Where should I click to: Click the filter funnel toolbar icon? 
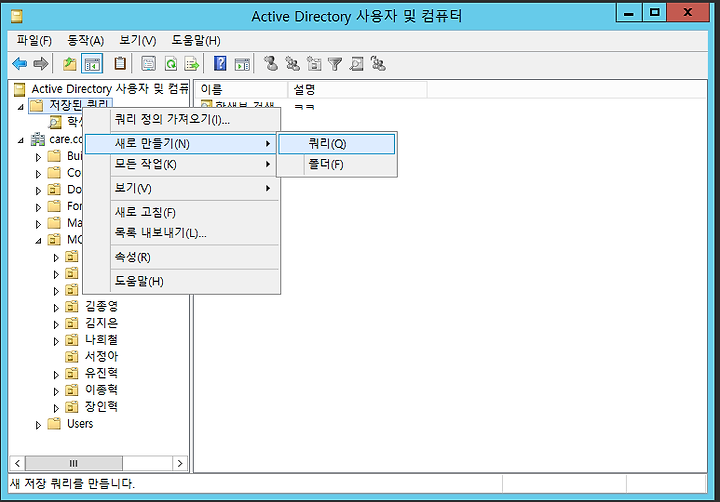coord(335,64)
